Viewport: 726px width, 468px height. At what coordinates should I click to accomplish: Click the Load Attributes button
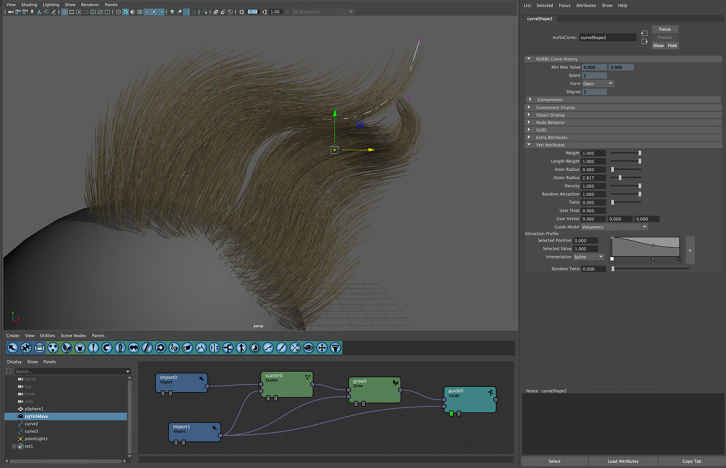tap(623, 461)
